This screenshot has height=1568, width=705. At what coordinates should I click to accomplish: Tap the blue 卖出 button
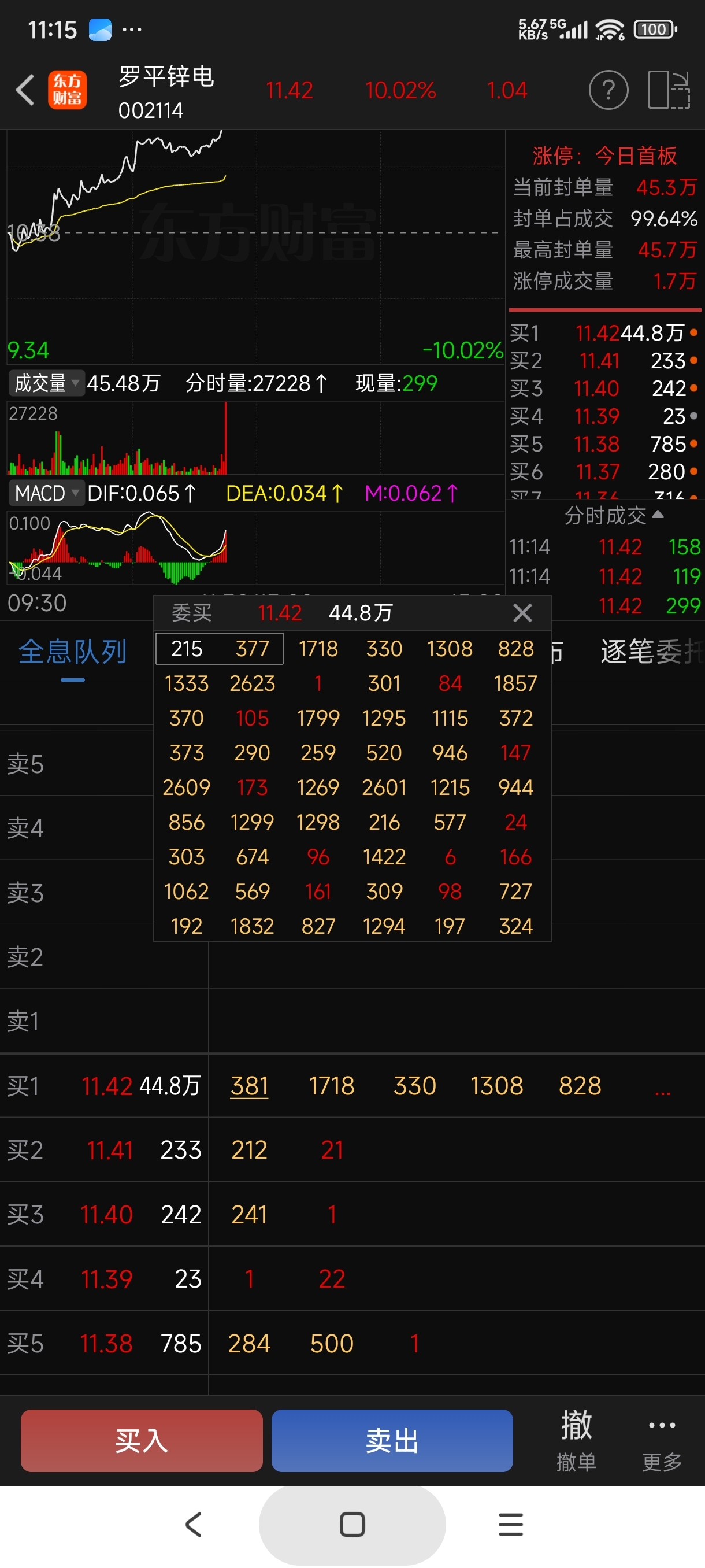(x=392, y=1440)
